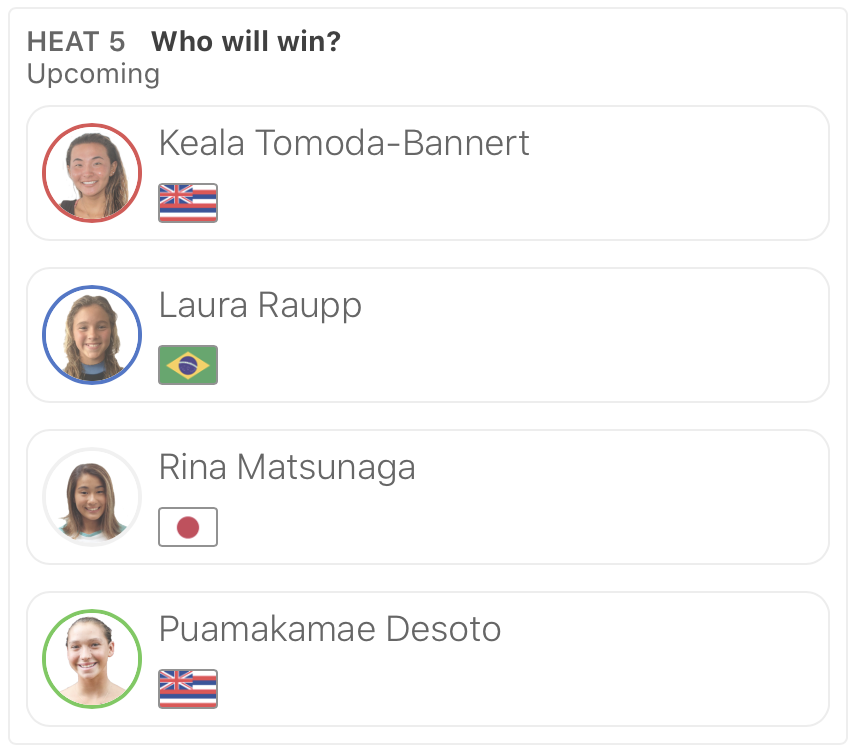Open Rina Matsunaga's profile photo
The image size is (854, 752).
point(92,497)
